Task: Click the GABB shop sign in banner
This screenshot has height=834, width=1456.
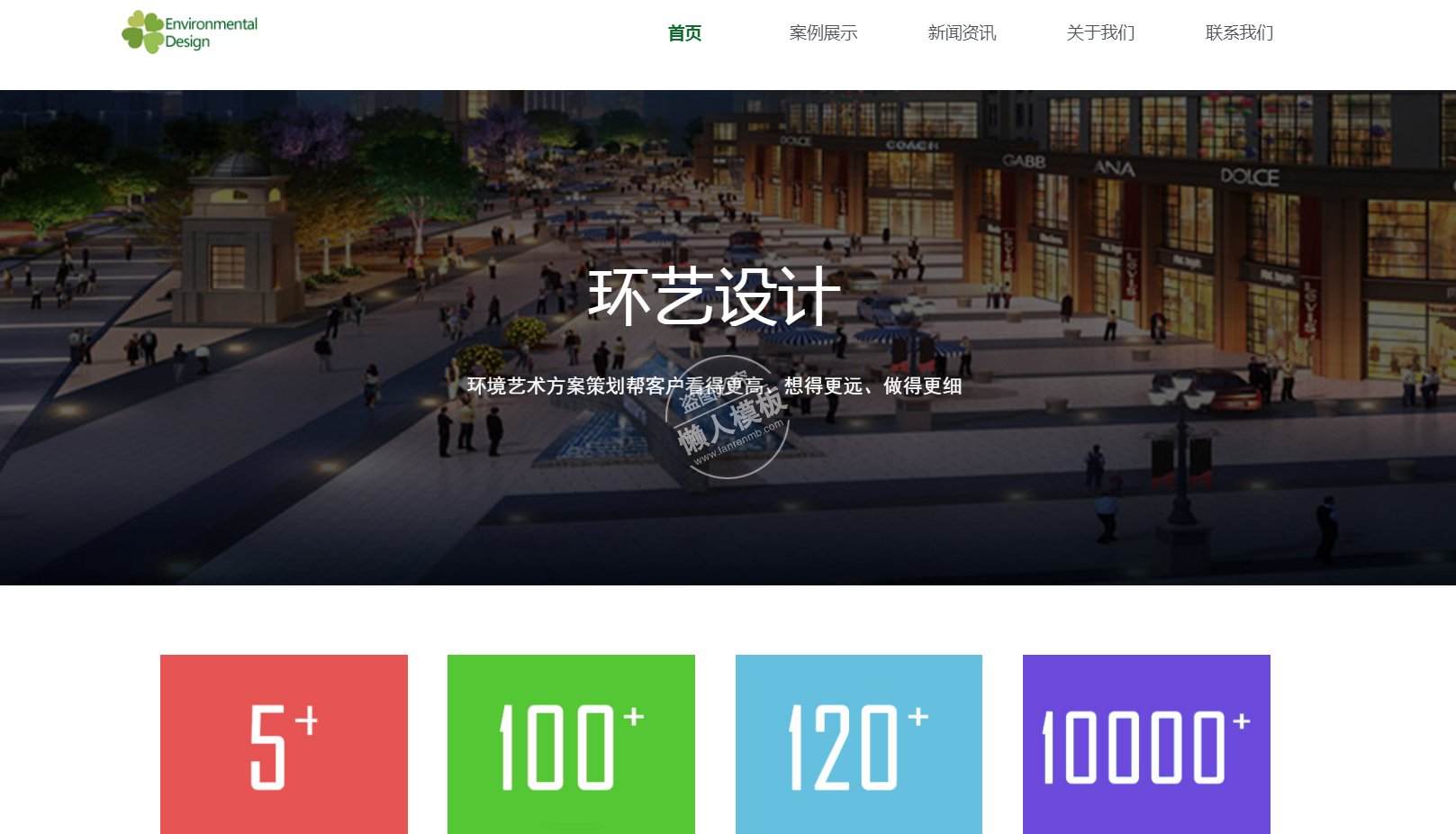Action: pyautogui.click(x=1024, y=161)
